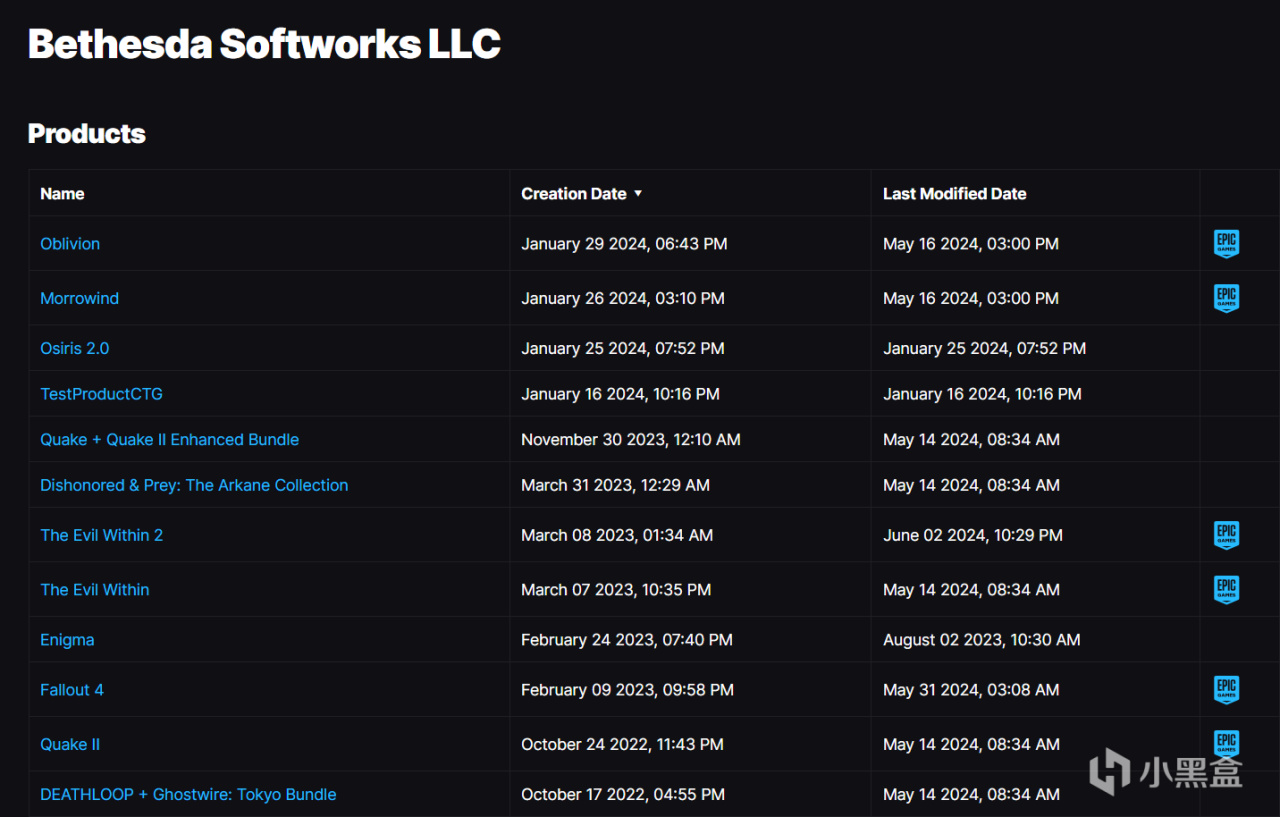Open Quake + Quake II Enhanced Bundle link

tap(170, 440)
